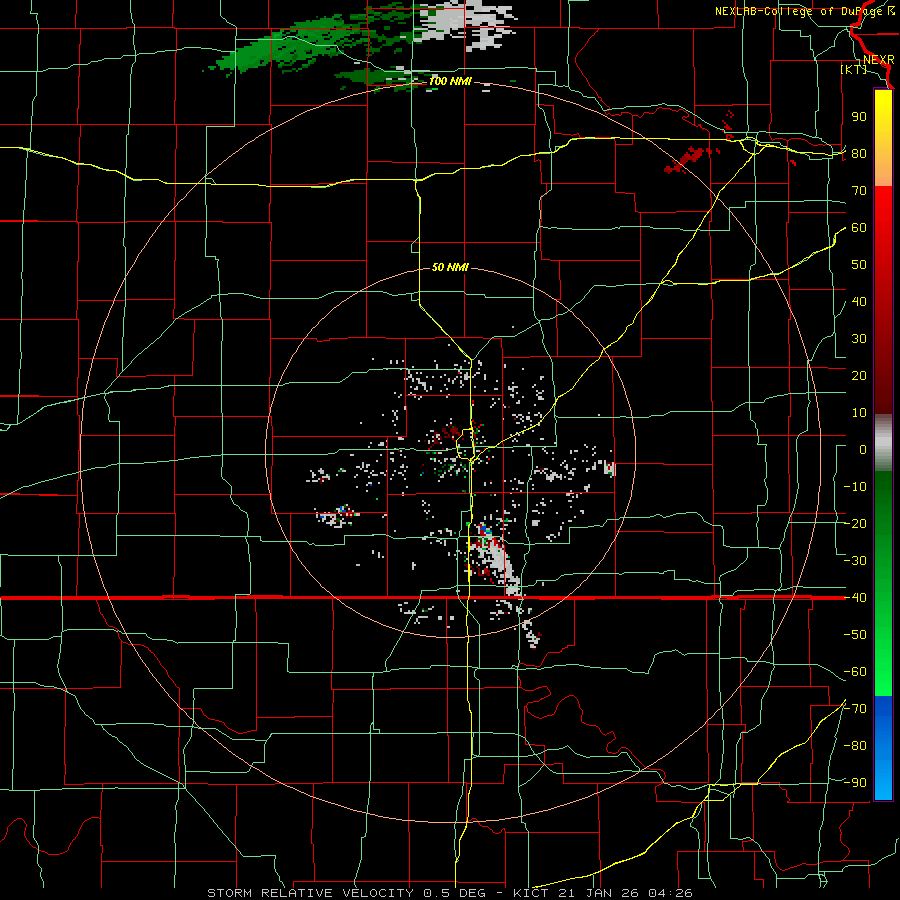
Task: Pick the gray zero-velocity color bar segment
Action: [x=883, y=443]
